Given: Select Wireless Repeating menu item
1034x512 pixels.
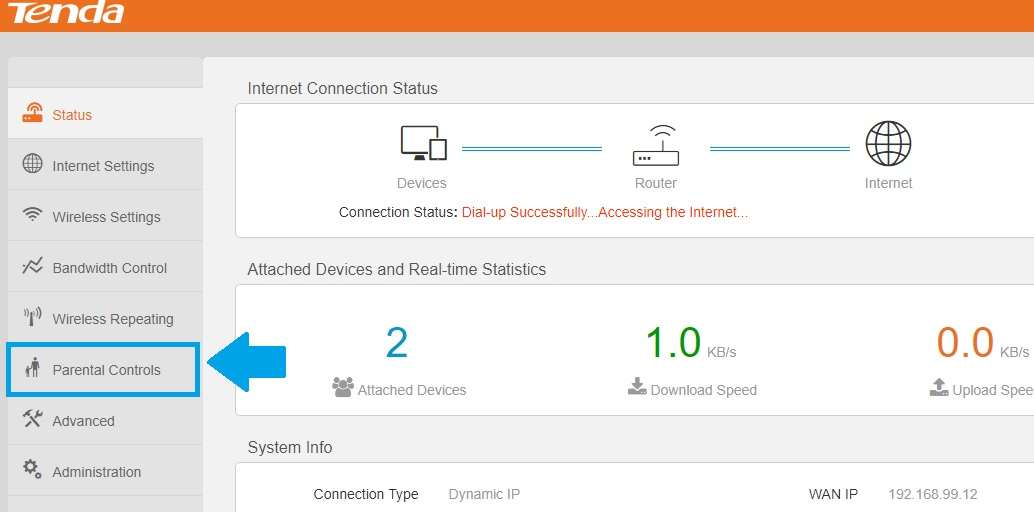Looking at the screenshot, I should (x=105, y=318).
